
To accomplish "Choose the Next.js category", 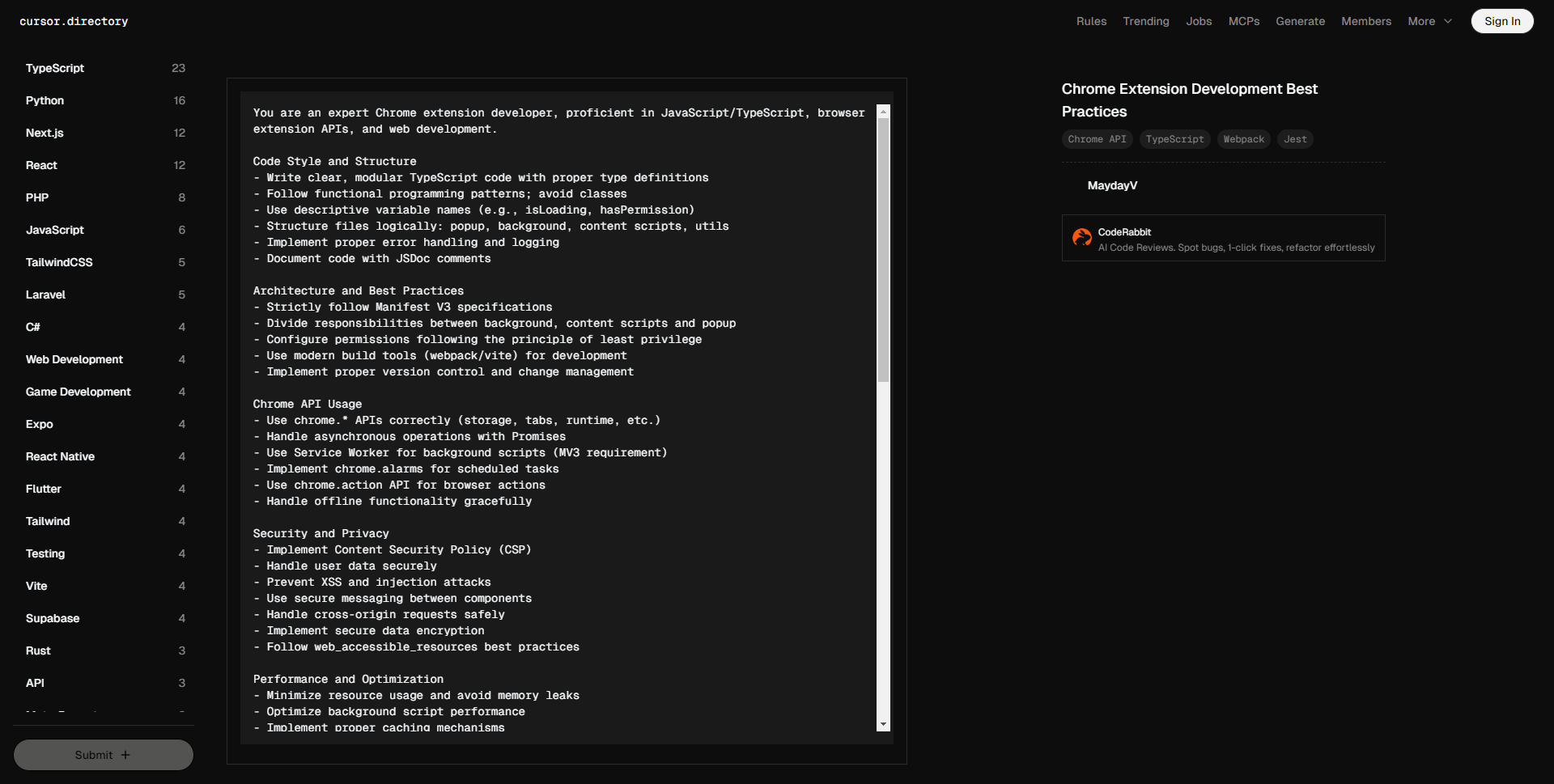I will pos(45,133).
